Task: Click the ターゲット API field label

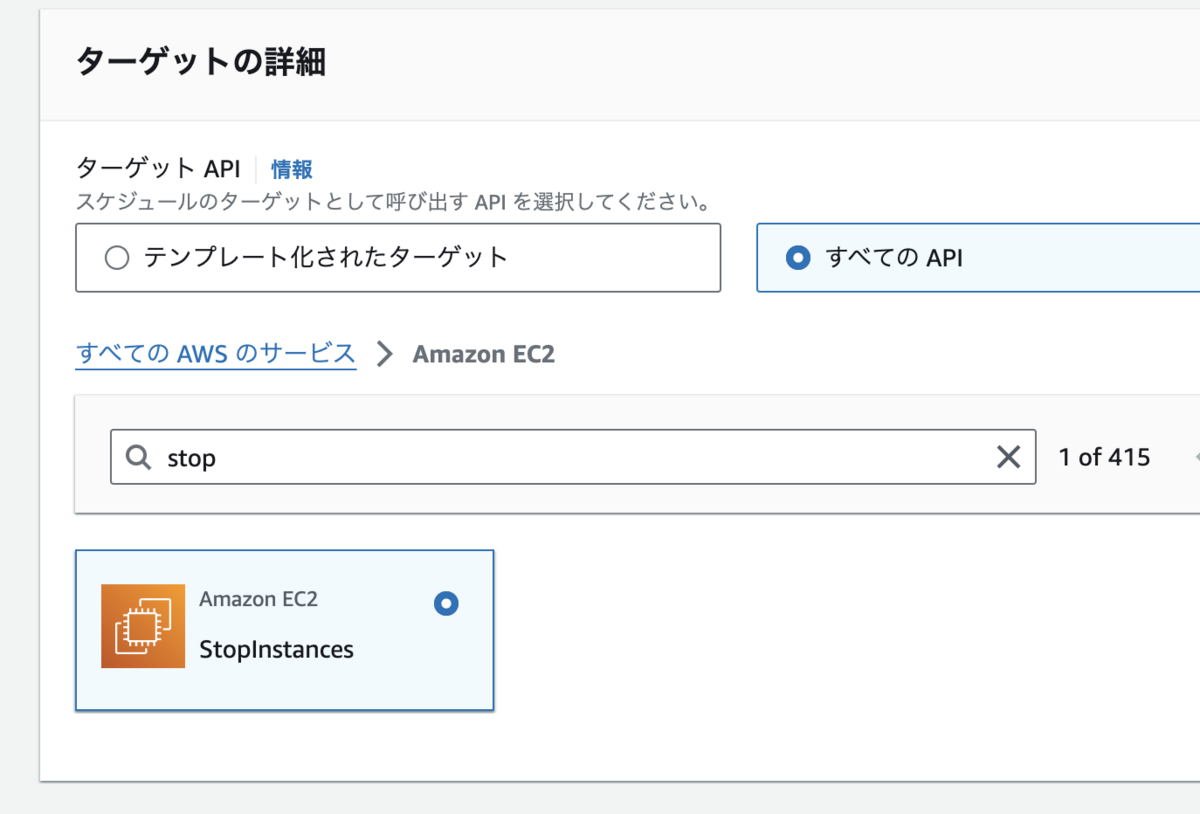Action: (158, 169)
